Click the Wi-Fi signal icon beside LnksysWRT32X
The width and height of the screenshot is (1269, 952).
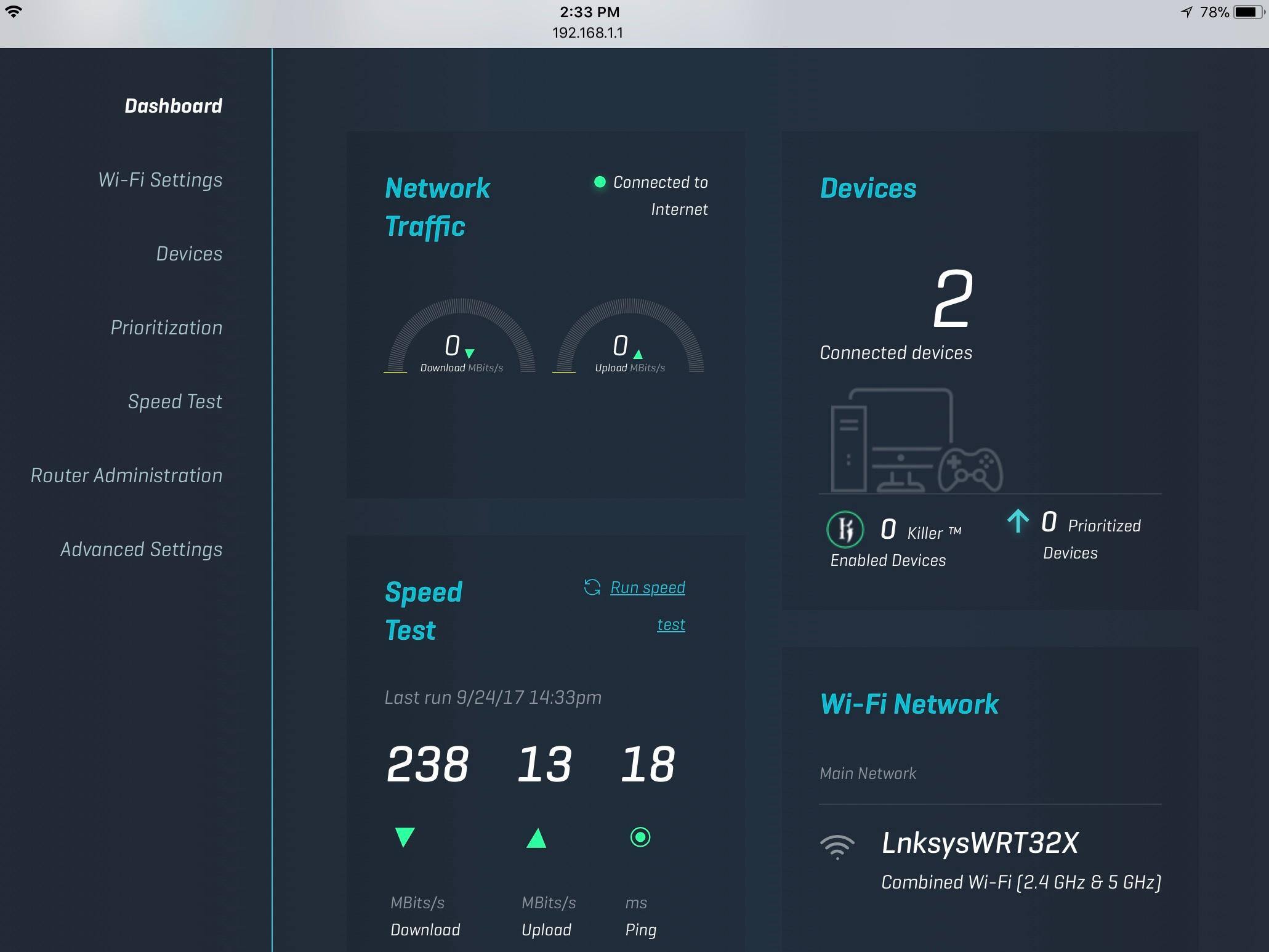tap(837, 847)
